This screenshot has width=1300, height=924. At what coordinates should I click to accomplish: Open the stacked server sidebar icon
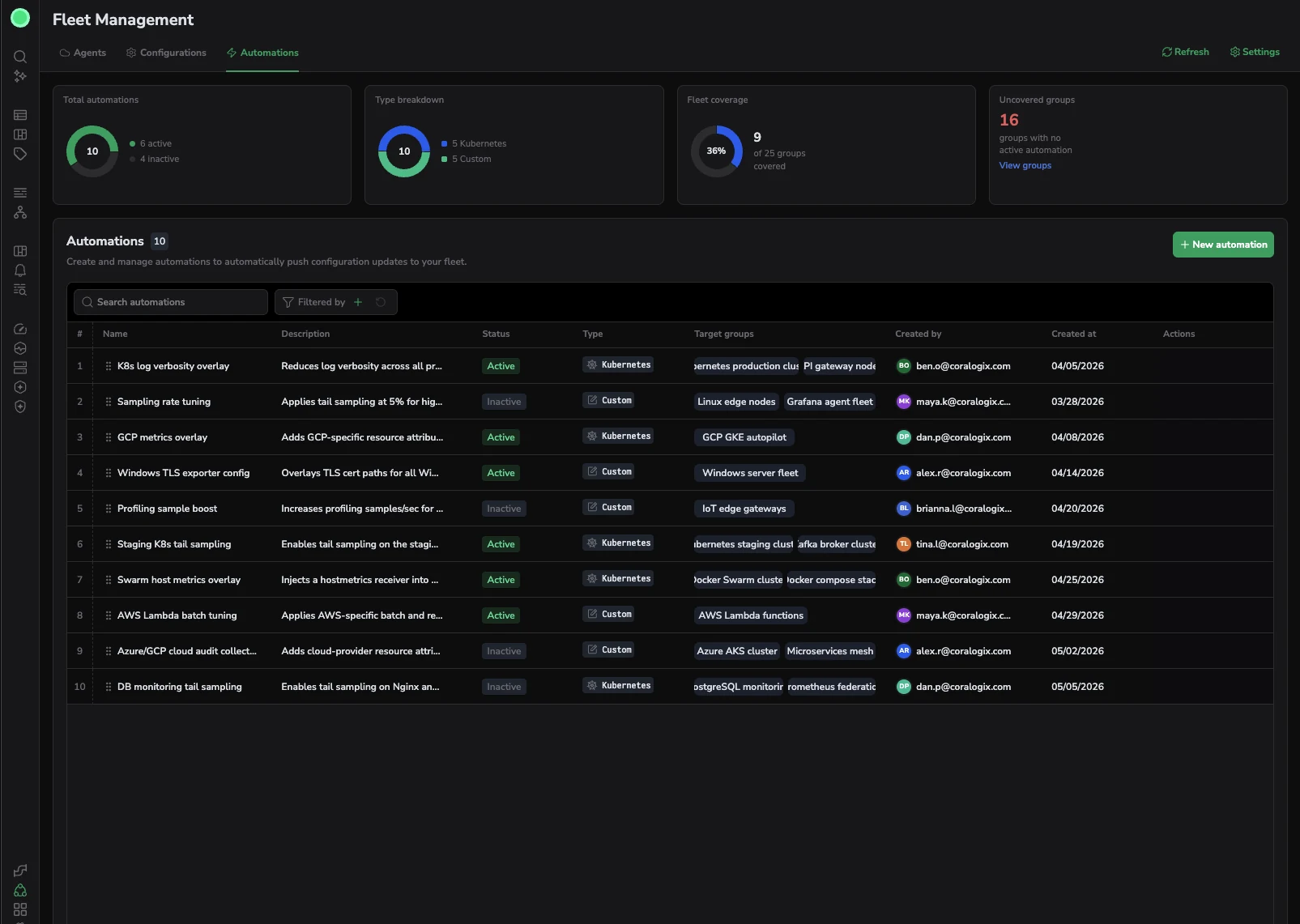pos(20,368)
